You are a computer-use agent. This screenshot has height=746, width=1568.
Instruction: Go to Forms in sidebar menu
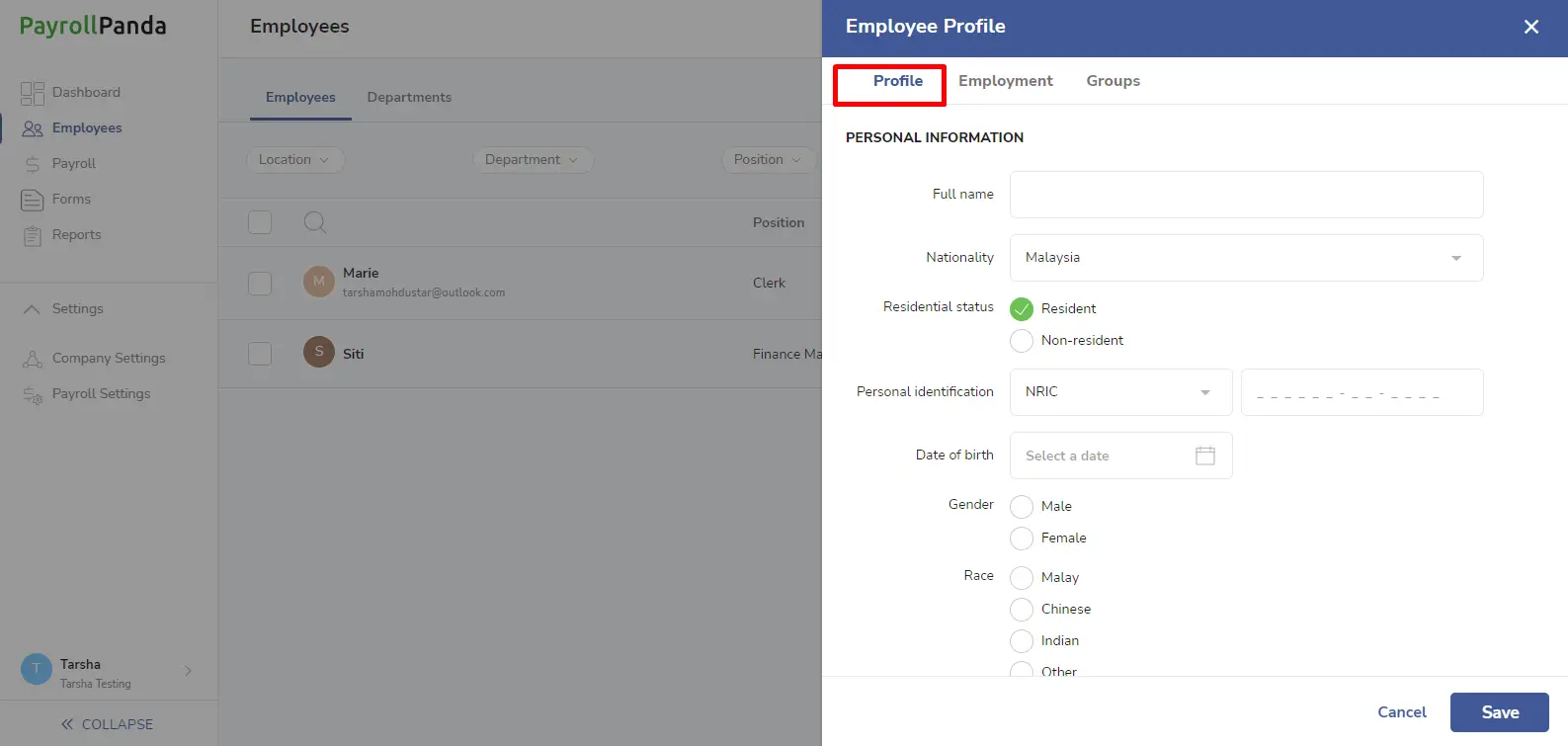click(71, 200)
